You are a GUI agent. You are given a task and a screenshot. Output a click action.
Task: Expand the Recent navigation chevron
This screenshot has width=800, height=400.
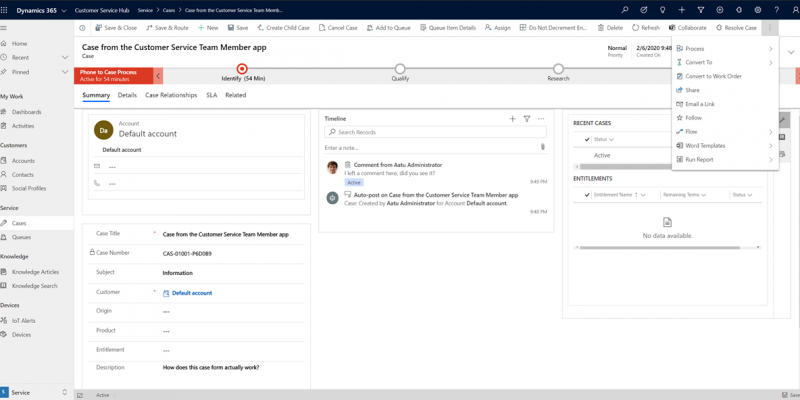pyautogui.click(x=65, y=58)
